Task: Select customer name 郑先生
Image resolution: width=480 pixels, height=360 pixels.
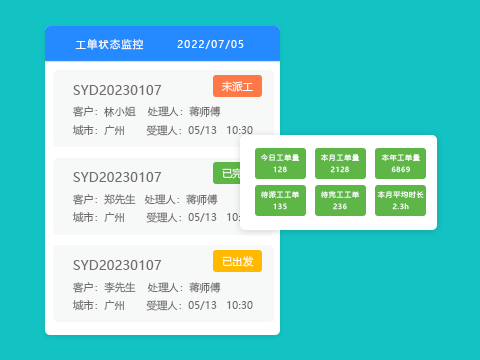Action: tap(120, 200)
